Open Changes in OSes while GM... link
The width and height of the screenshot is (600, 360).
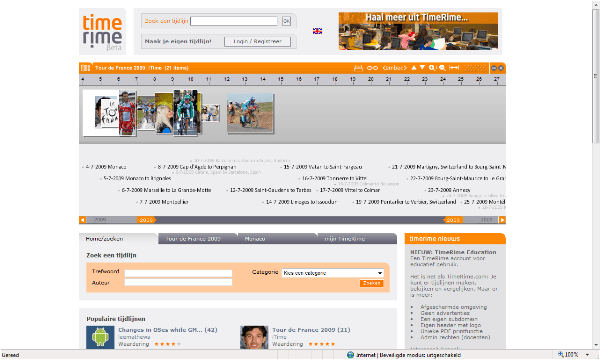168,330
